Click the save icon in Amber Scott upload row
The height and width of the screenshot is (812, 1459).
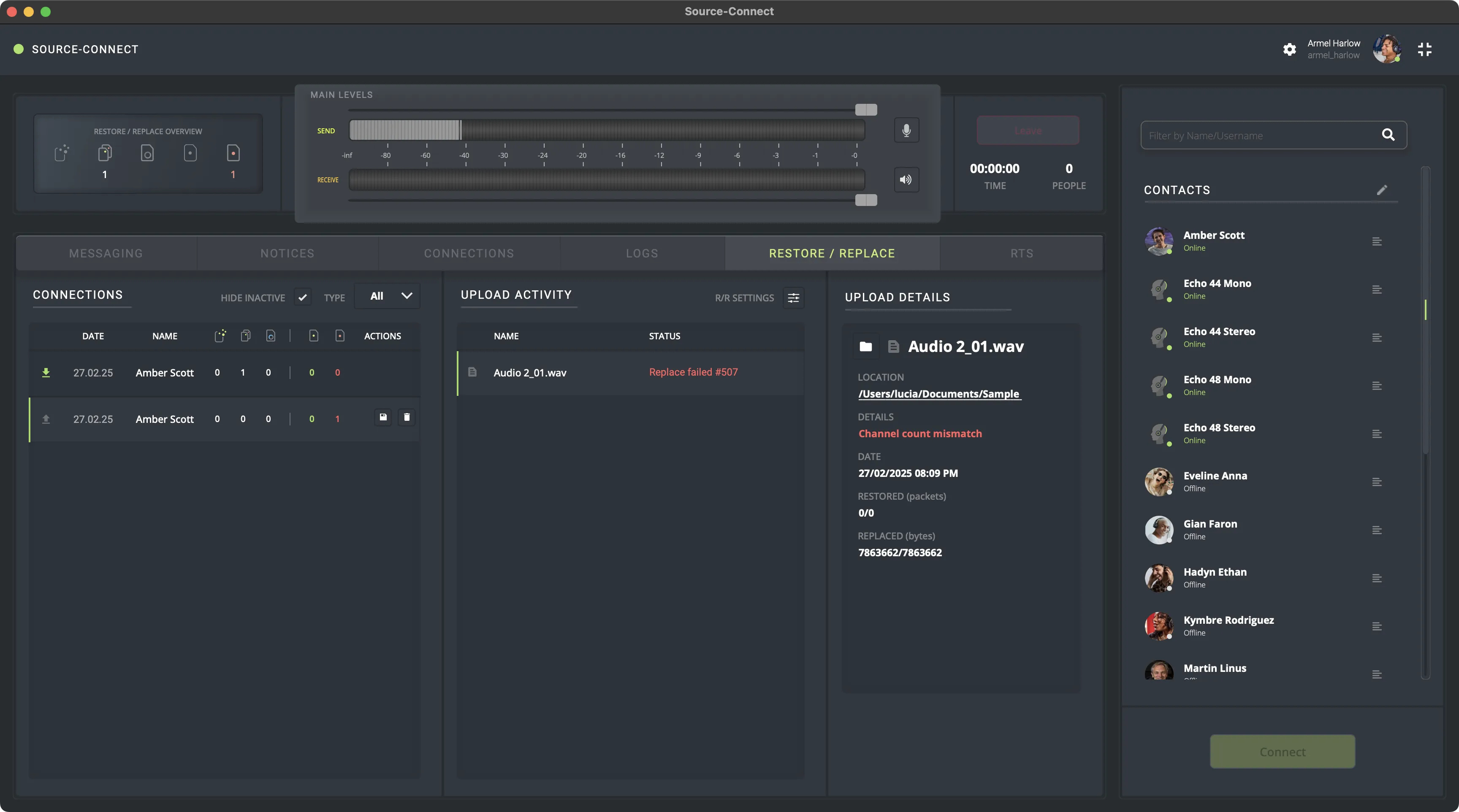pyautogui.click(x=383, y=417)
